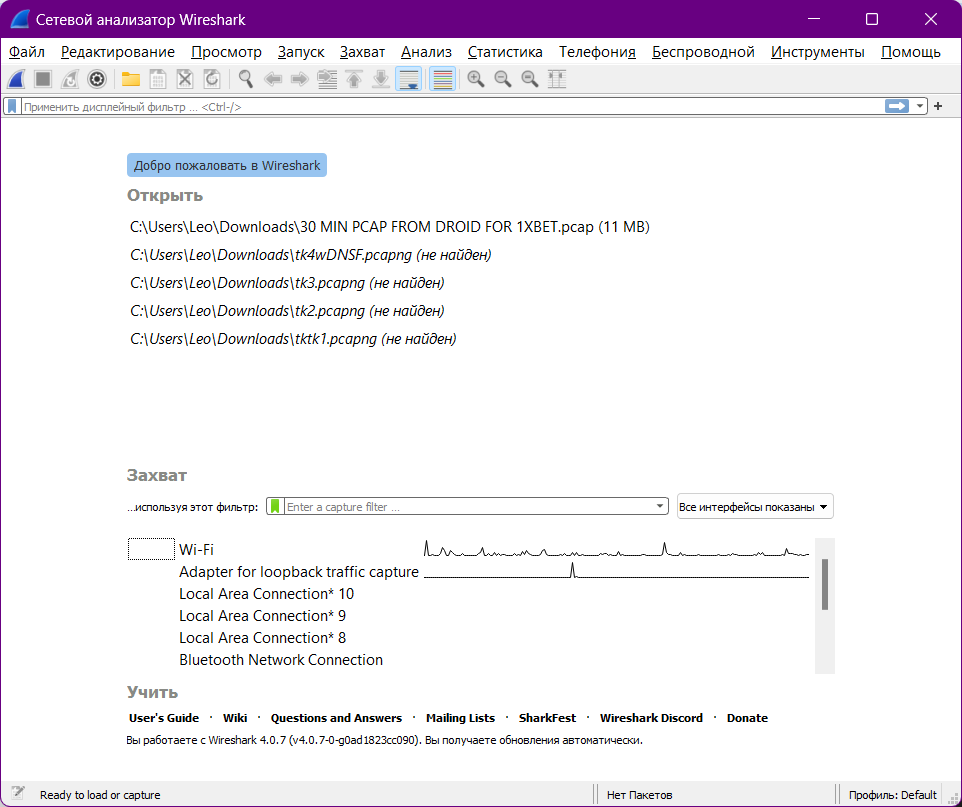Open expert info icon in status bar
The width and height of the screenshot is (962, 807).
pos(18,794)
